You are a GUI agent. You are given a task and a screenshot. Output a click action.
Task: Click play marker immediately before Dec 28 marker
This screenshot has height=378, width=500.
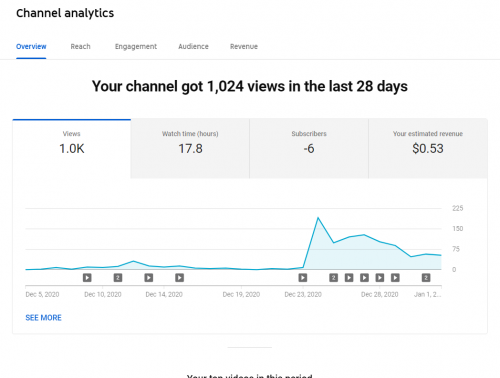click(x=364, y=278)
